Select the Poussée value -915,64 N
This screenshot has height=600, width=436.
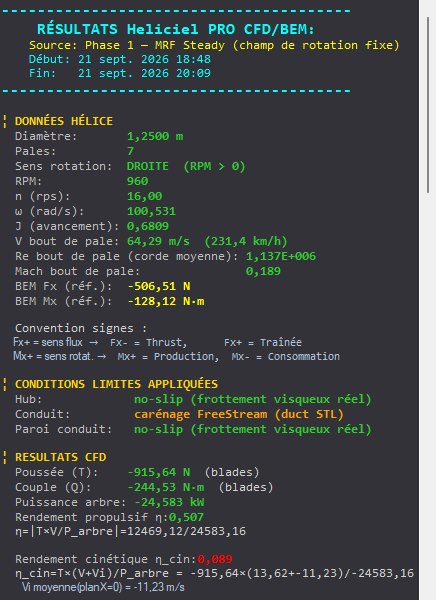pyautogui.click(x=159, y=472)
